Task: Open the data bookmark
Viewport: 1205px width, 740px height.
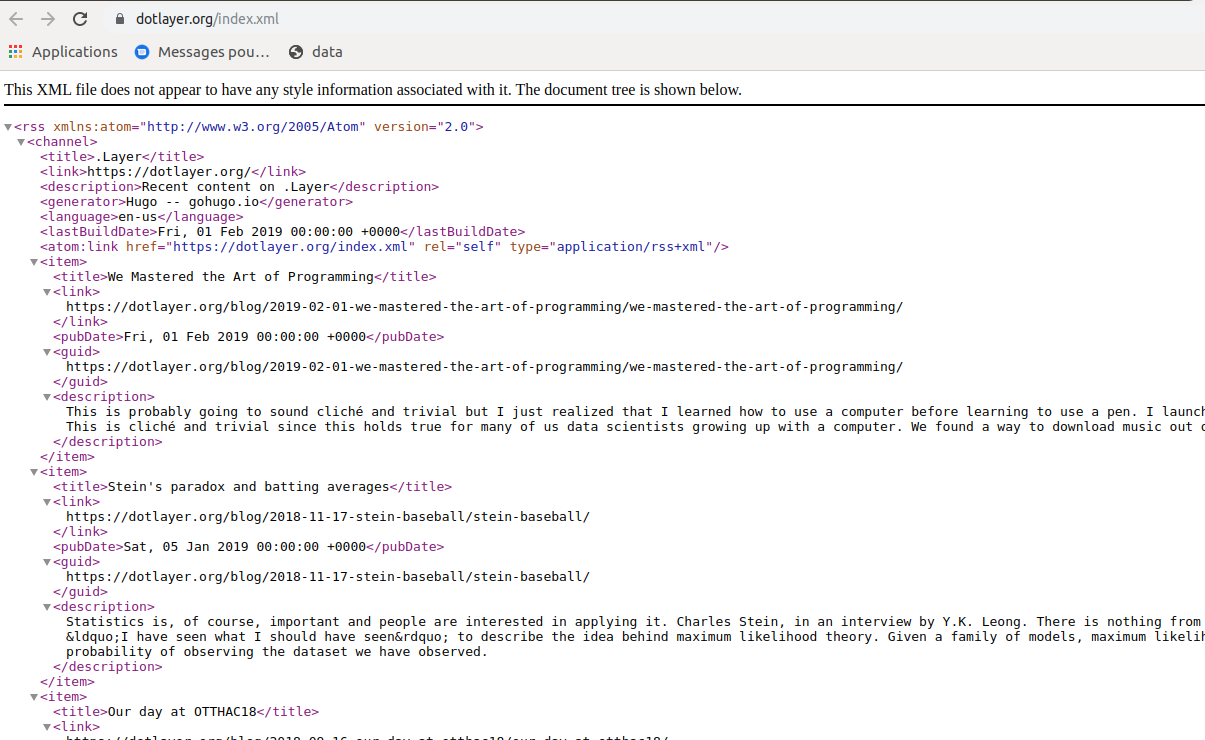Action: 316,52
